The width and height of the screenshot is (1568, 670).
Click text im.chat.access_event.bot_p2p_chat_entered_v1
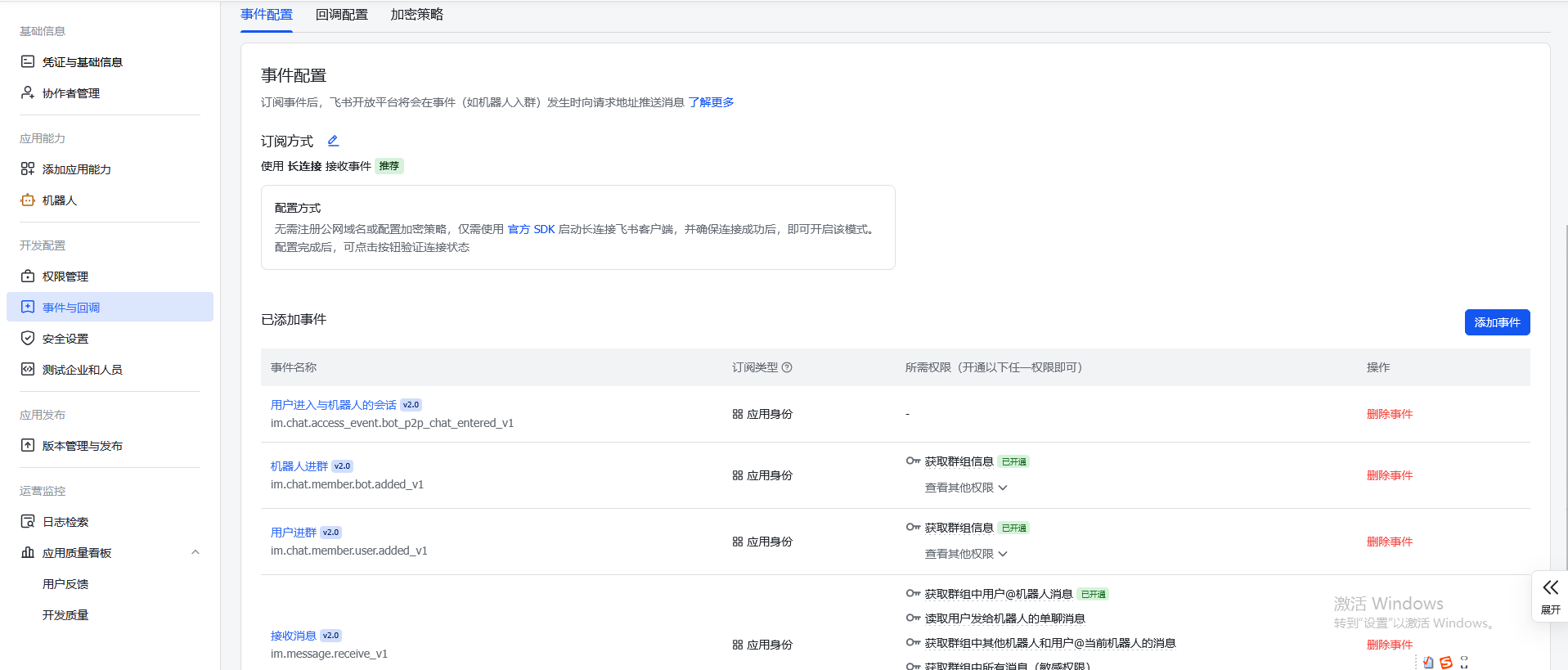click(x=392, y=423)
